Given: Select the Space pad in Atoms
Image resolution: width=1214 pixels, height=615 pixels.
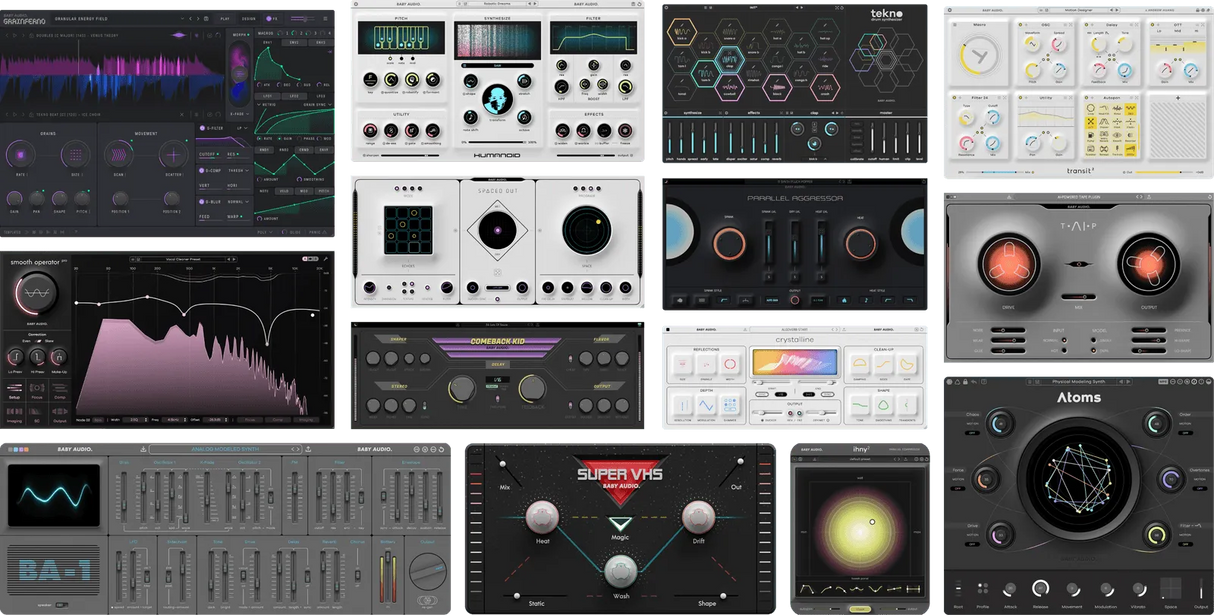Looking at the screenshot, I should [1170, 588].
